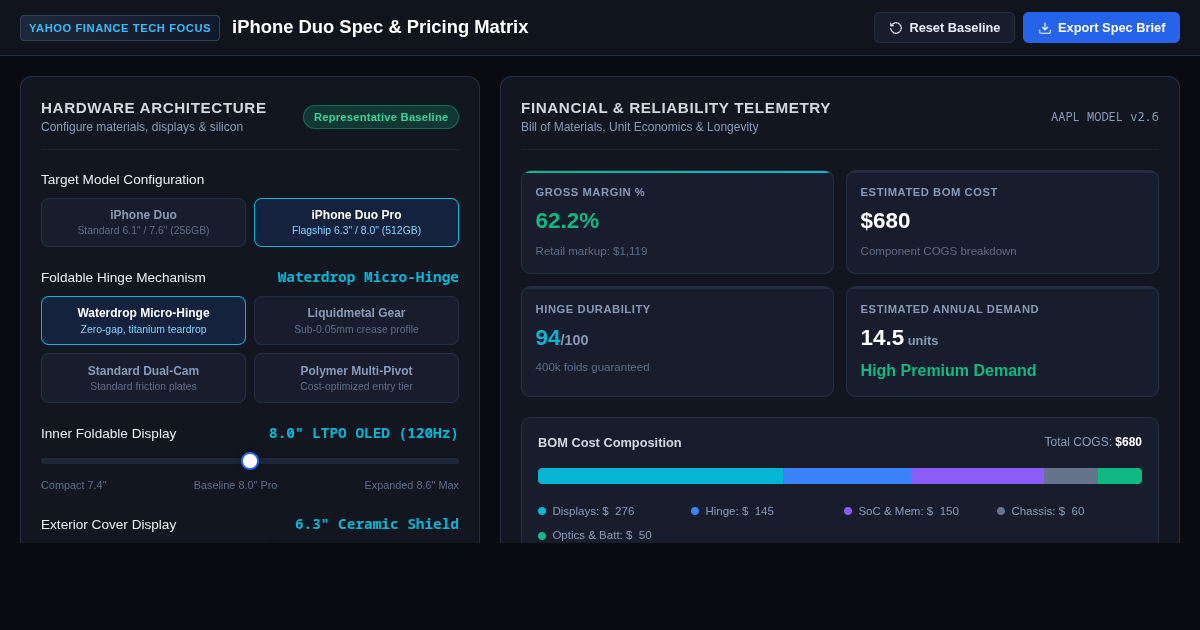This screenshot has width=1200, height=630.
Task: Click the 62.2% gross margin value
Action: point(567,221)
